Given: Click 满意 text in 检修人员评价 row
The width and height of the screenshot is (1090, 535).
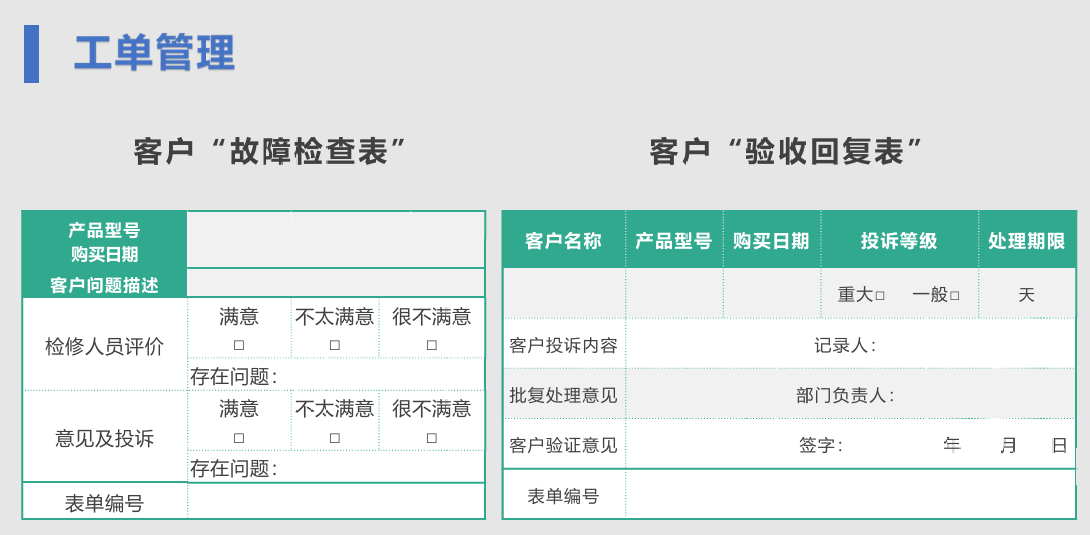Looking at the screenshot, I should click(239, 317).
